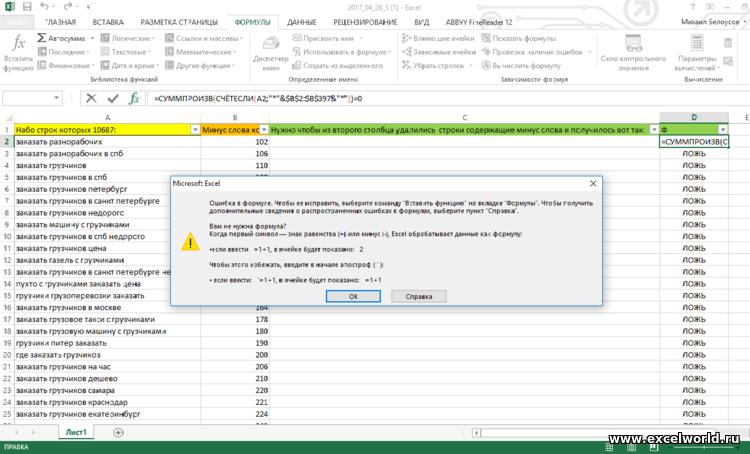Open filter dropdown of column D header

coord(723,130)
